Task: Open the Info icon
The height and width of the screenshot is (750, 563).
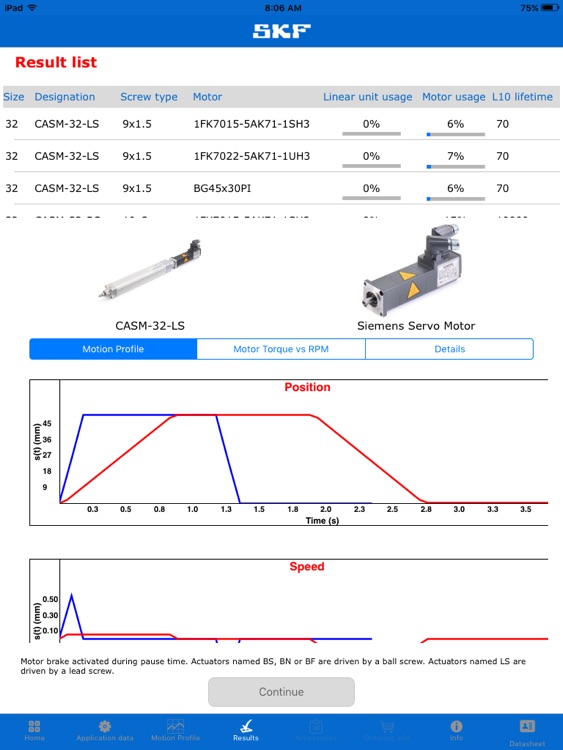Action: point(456,727)
